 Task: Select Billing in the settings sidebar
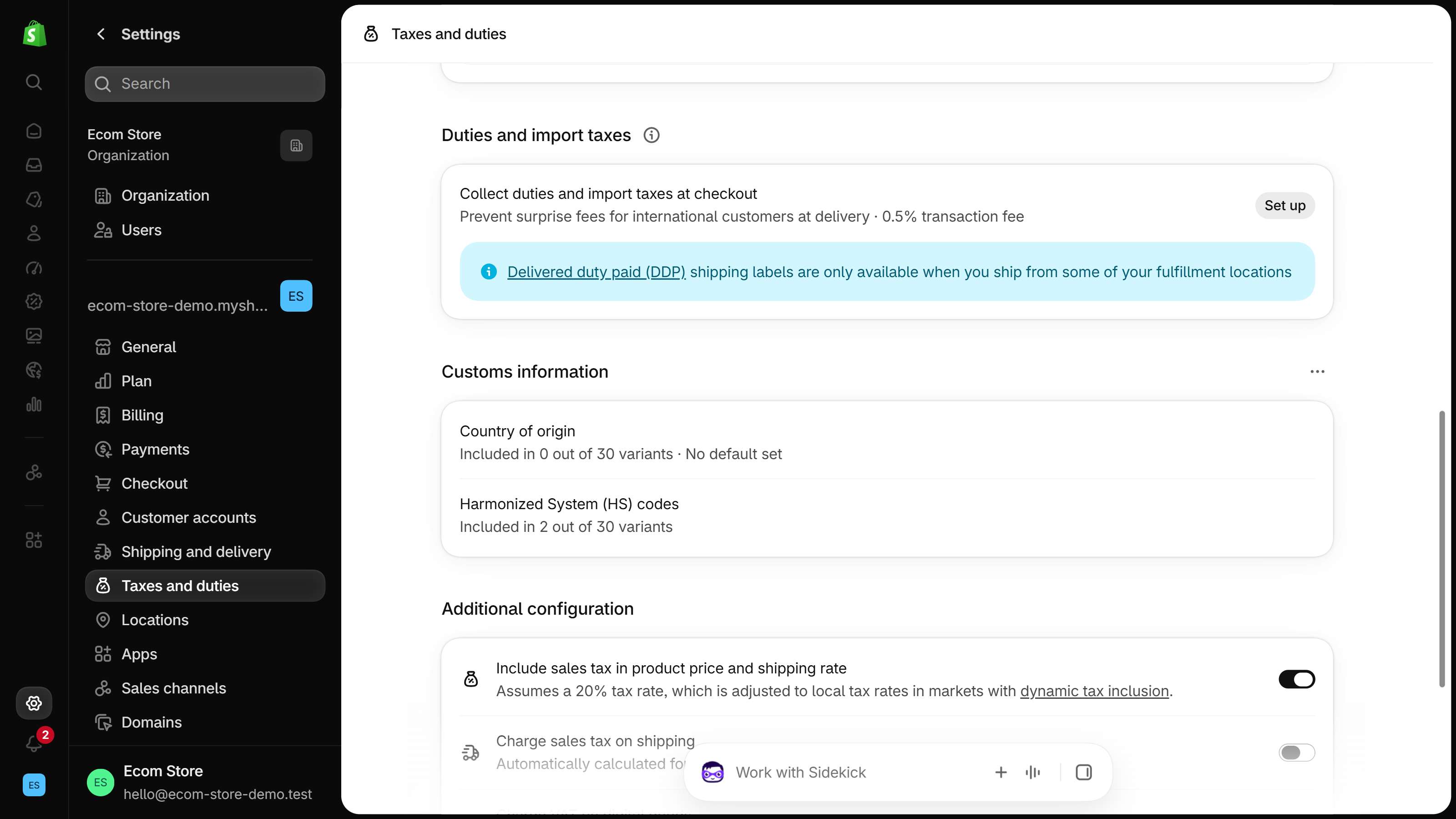coord(205,415)
